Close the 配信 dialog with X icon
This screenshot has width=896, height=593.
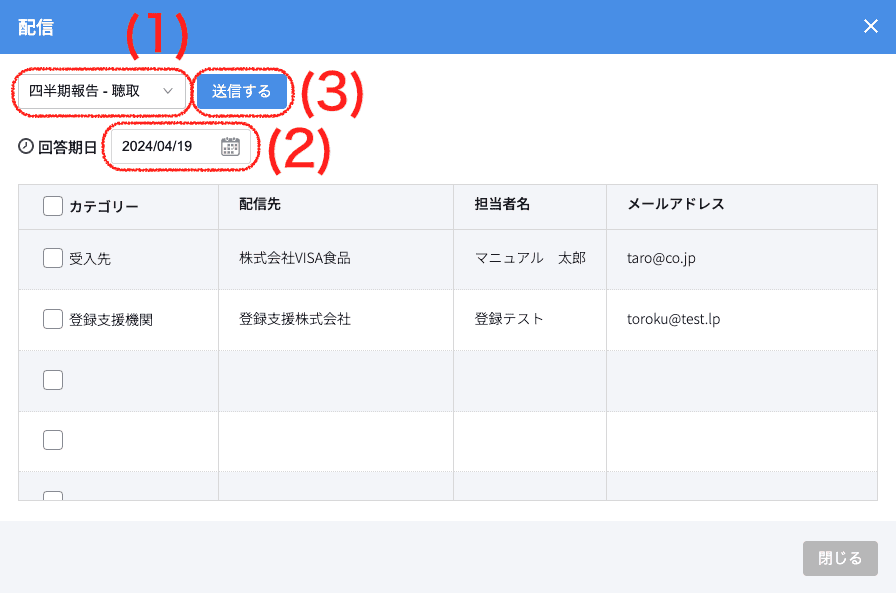pos(871,26)
